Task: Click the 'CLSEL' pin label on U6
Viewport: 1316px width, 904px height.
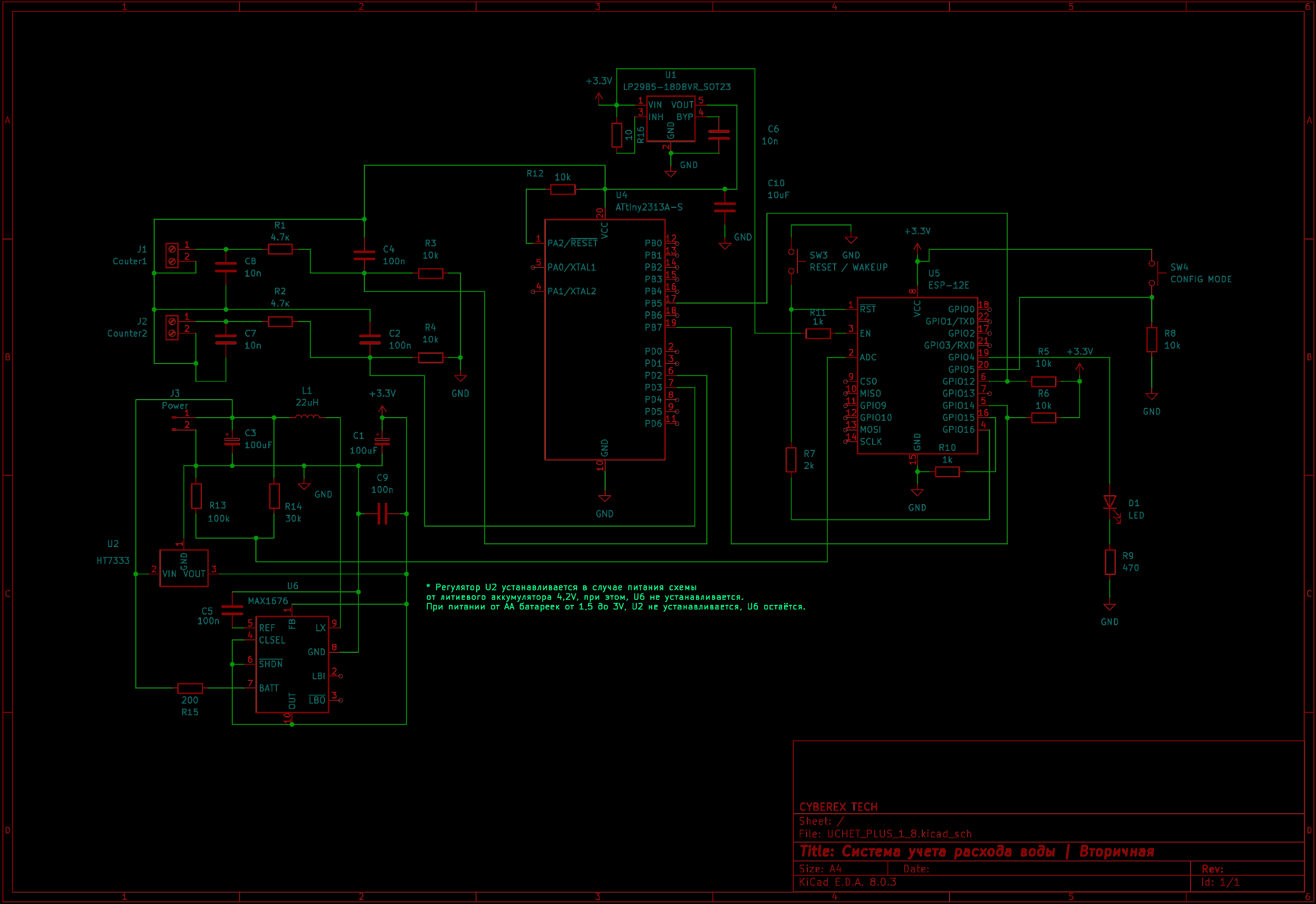Action: point(272,640)
